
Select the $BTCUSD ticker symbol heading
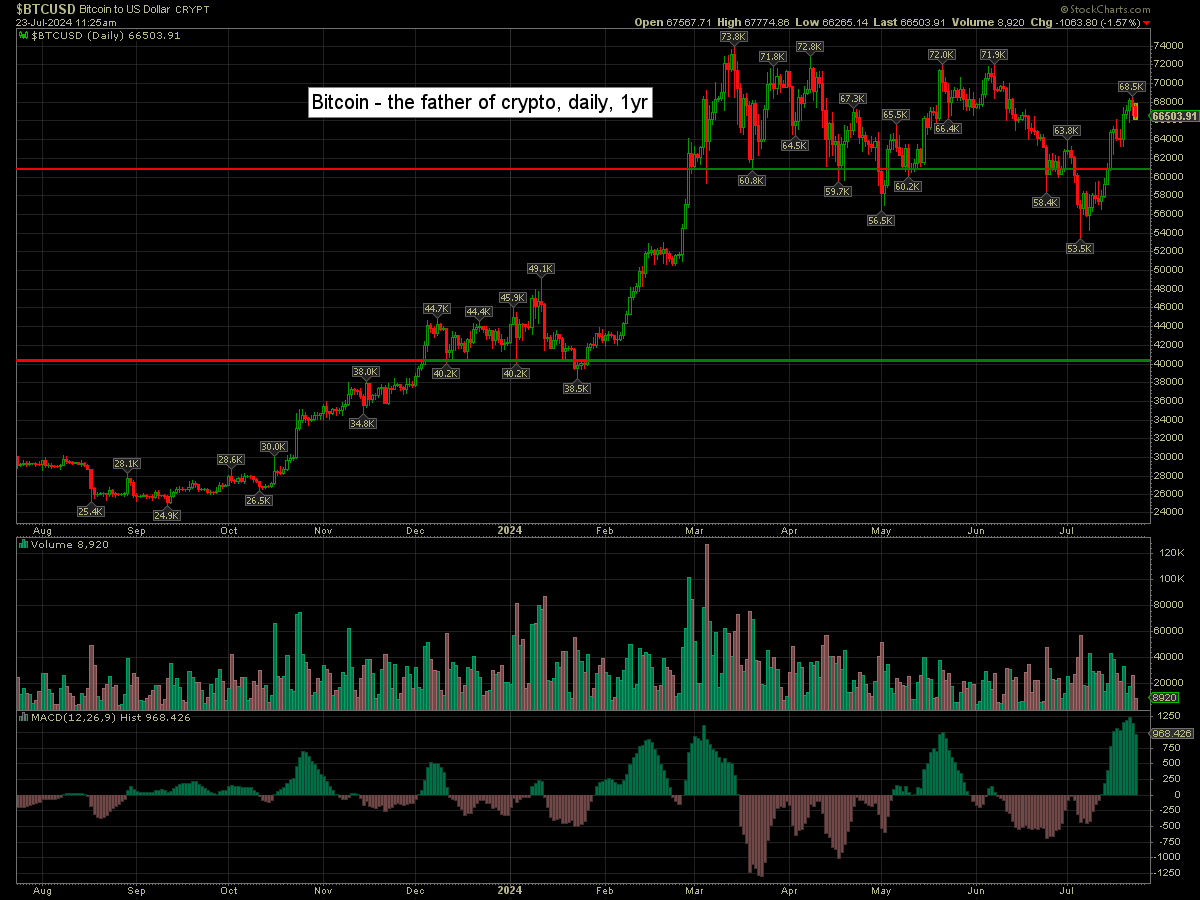[x=45, y=8]
